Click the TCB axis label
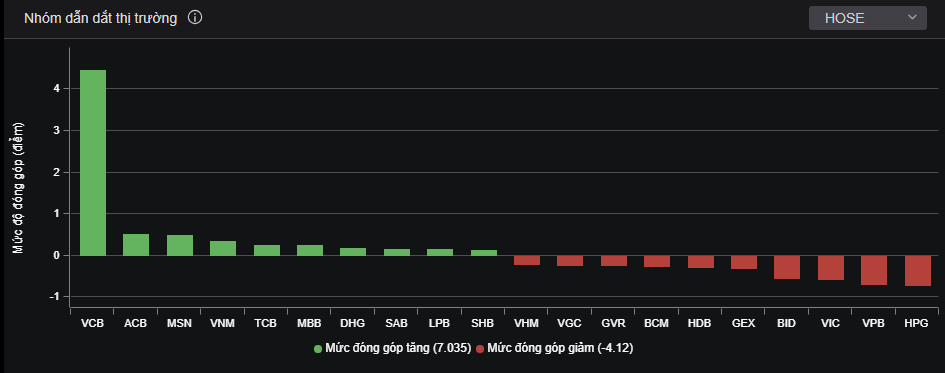 (x=266, y=324)
